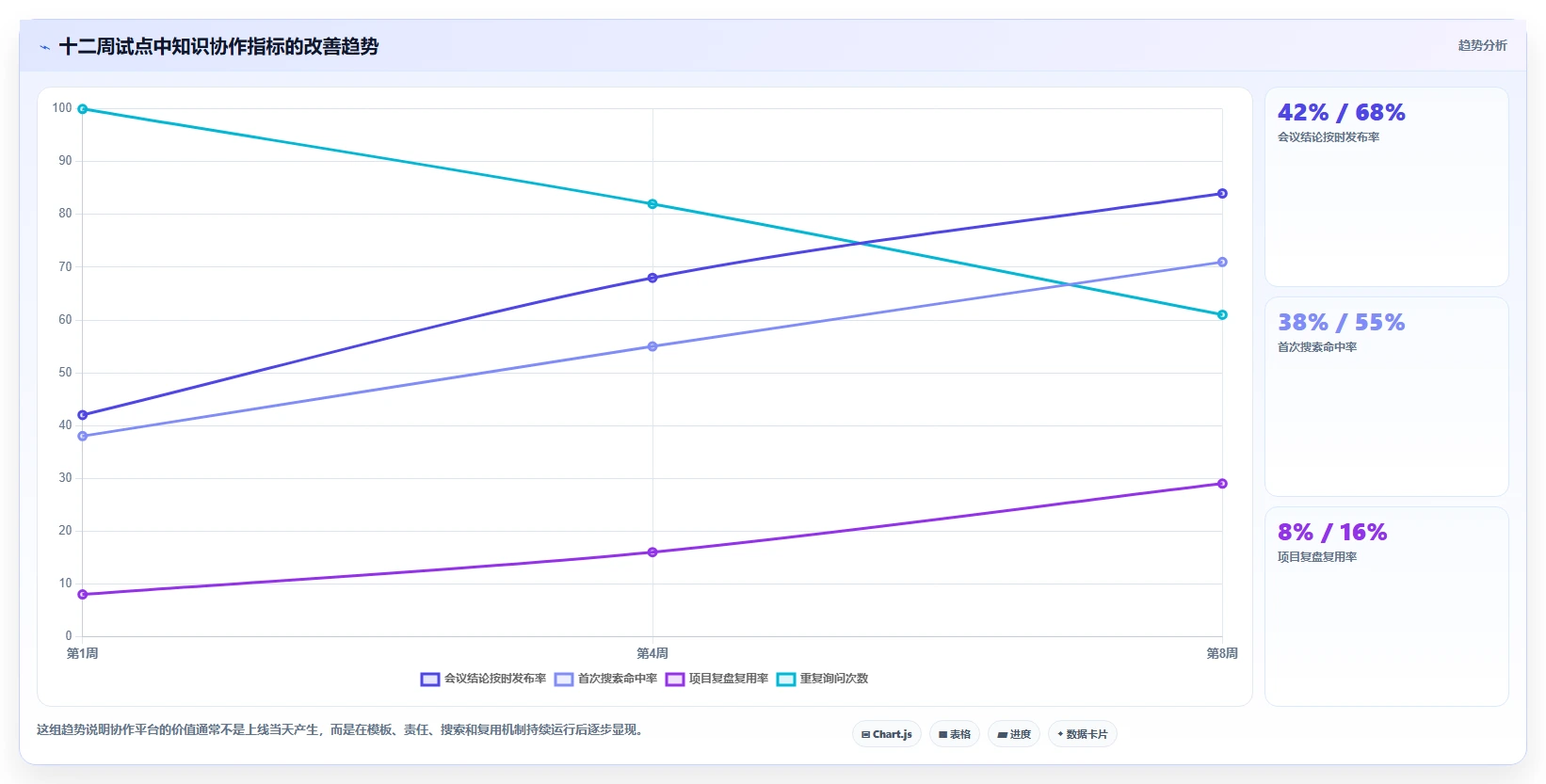Image resolution: width=1546 pixels, height=784 pixels.
Task: Click the 项目复盘复用率 point at 第4周
Action: tap(652, 552)
